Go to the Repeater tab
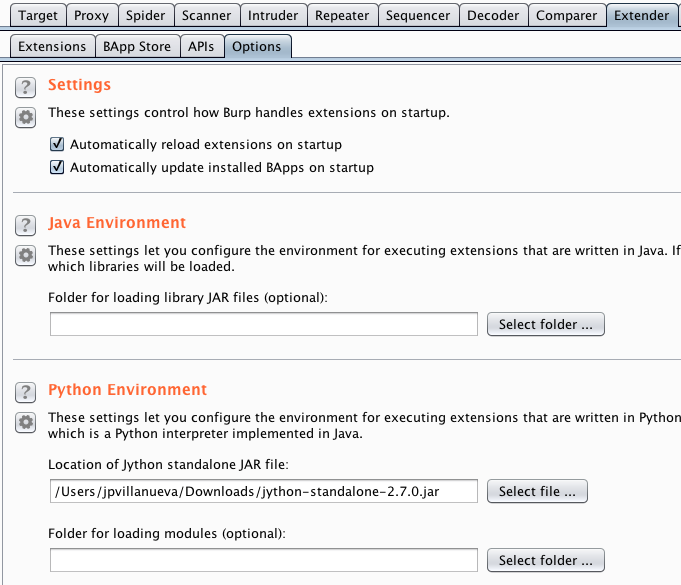681x585 pixels. [x=341, y=15]
